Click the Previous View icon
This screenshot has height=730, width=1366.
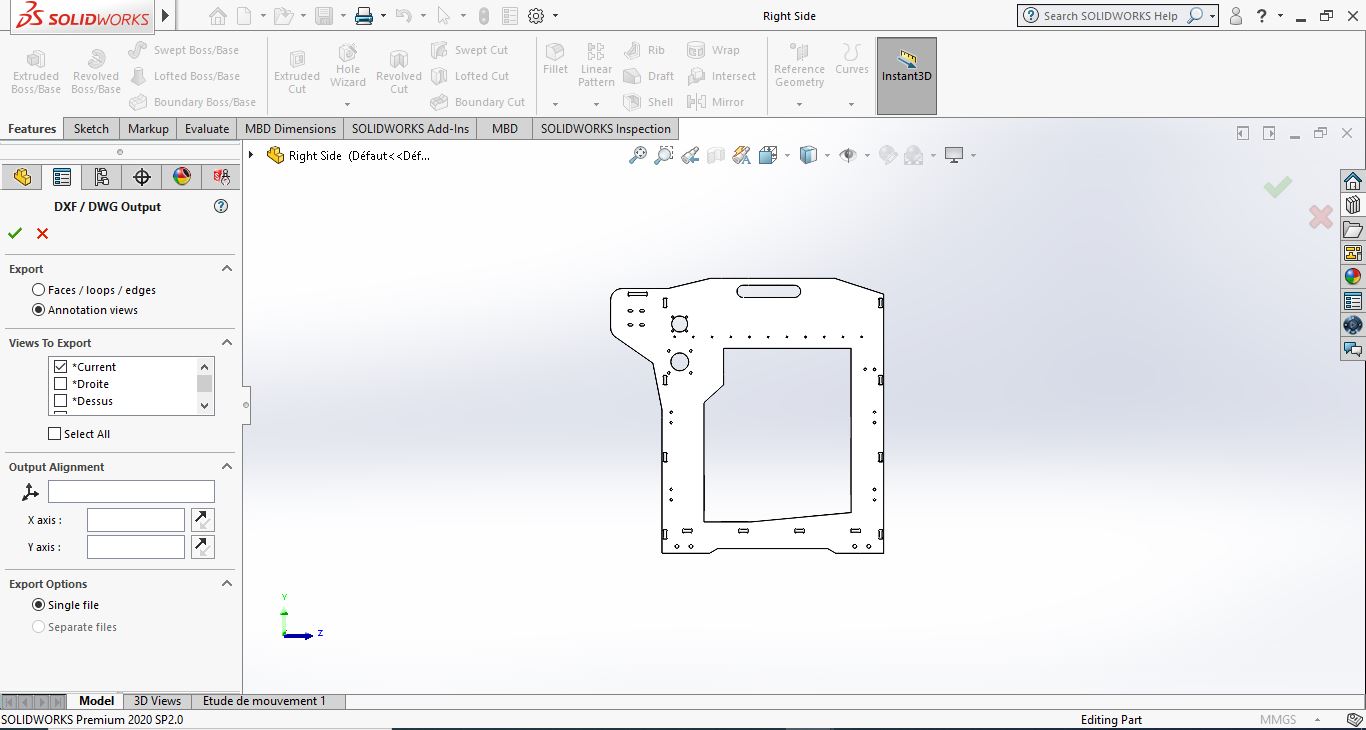[x=690, y=155]
